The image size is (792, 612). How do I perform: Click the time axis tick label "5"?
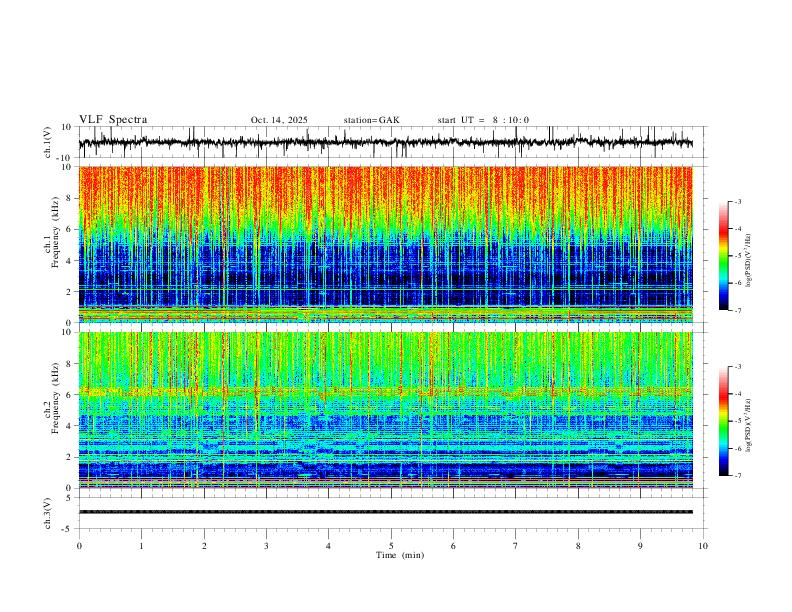(391, 546)
